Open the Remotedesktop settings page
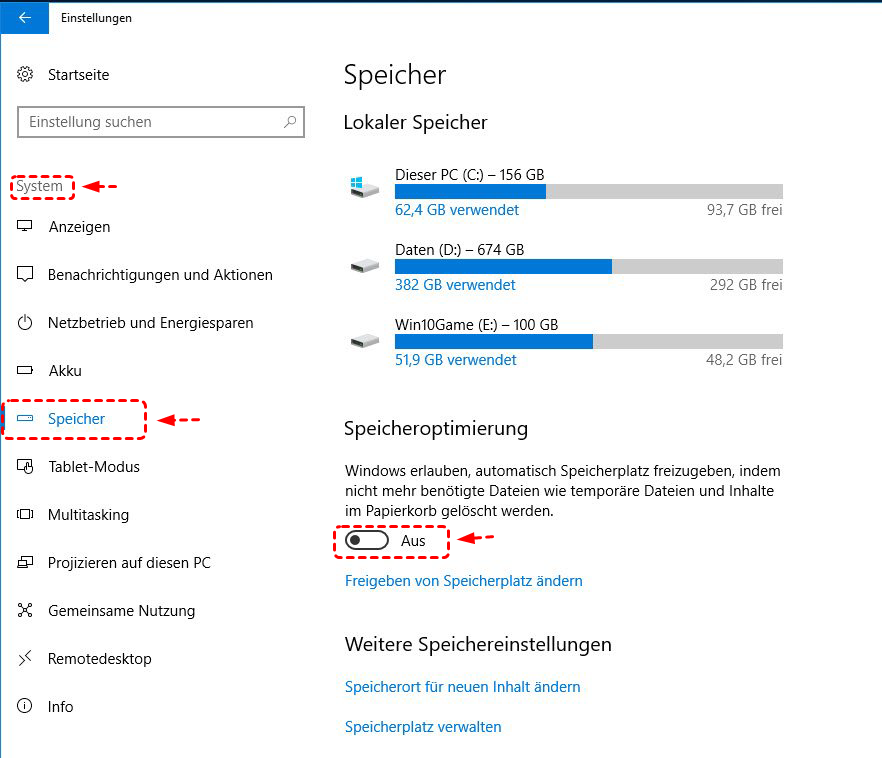 coord(99,659)
